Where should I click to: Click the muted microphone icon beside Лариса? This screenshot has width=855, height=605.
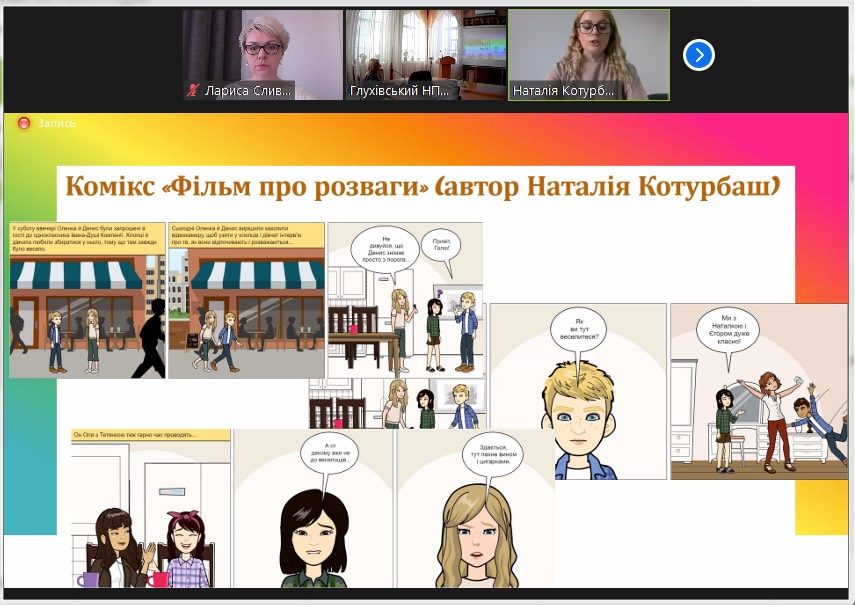192,91
